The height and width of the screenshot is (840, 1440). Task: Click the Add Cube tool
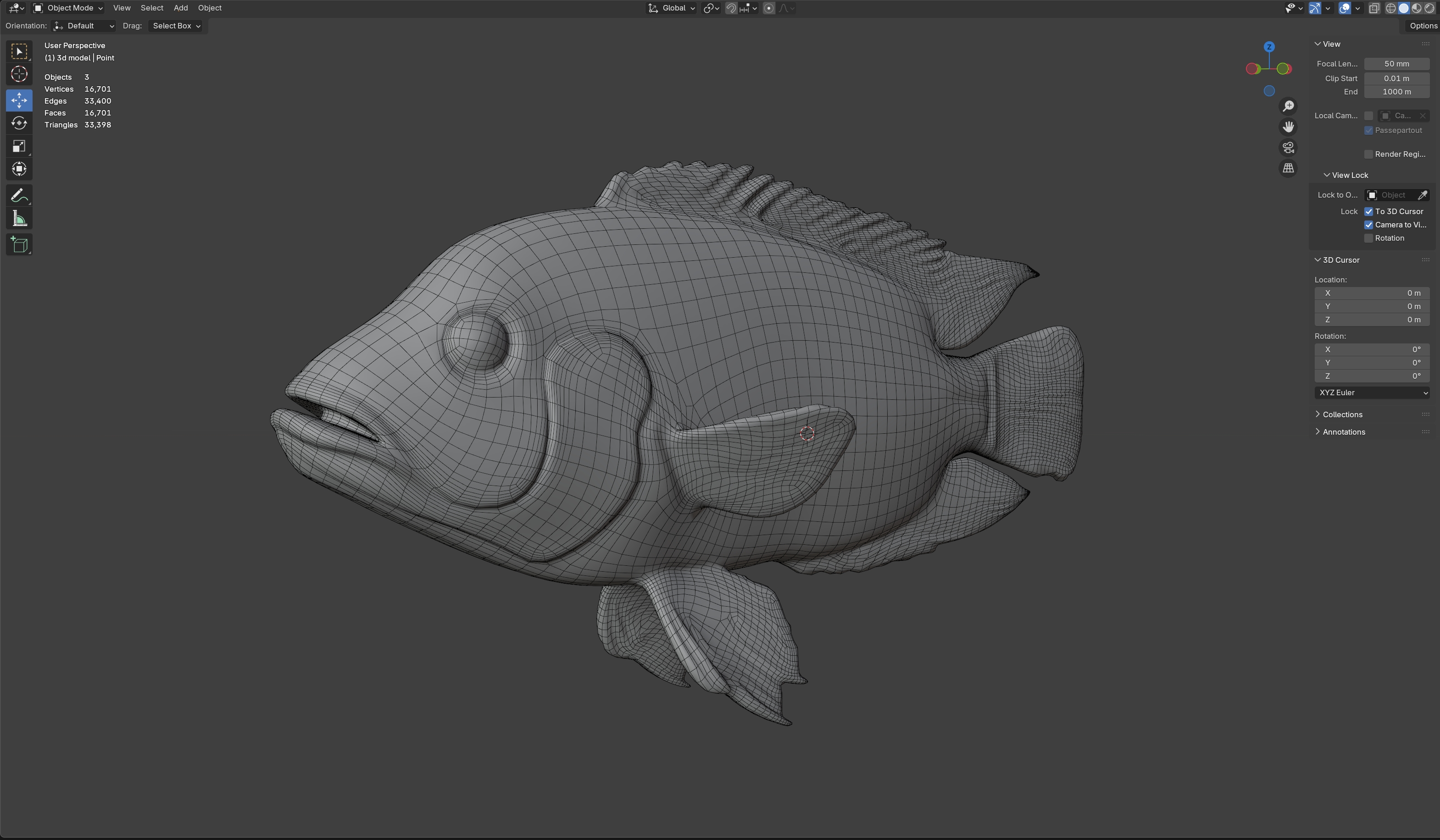coord(19,245)
